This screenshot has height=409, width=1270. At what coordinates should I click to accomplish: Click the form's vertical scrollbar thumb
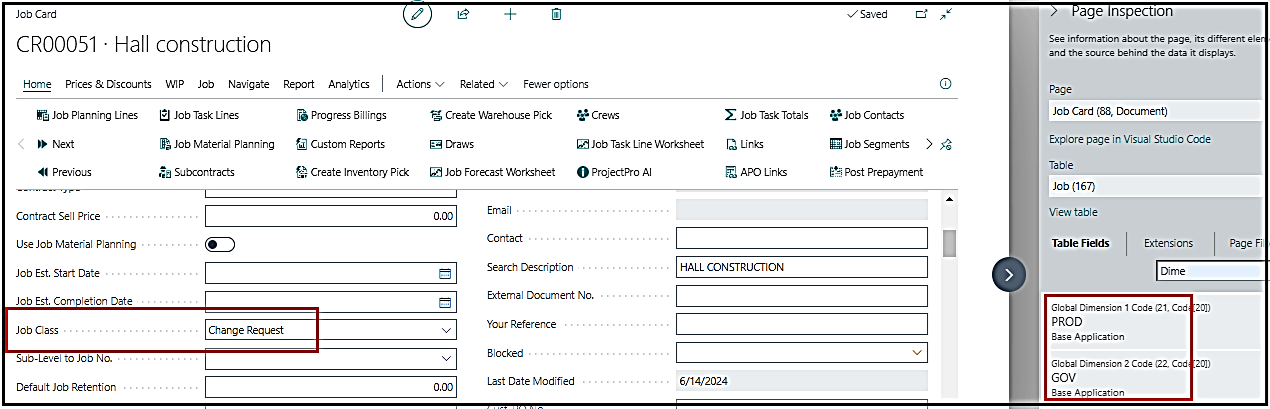[x=950, y=243]
